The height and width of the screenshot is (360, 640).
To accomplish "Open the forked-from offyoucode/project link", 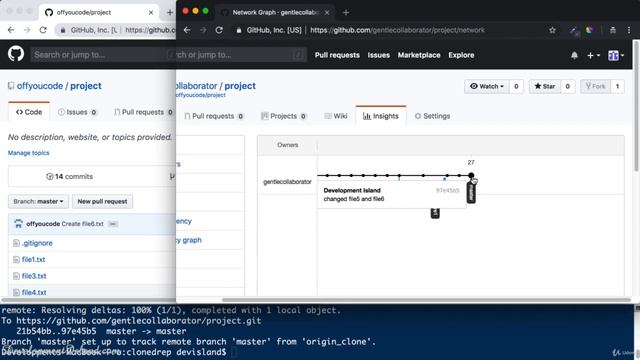I will 200,95.
